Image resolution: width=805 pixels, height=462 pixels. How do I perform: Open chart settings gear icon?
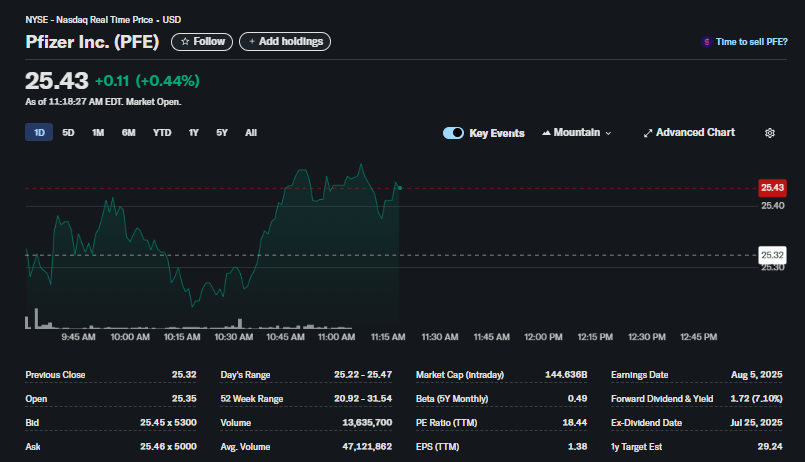(x=770, y=133)
